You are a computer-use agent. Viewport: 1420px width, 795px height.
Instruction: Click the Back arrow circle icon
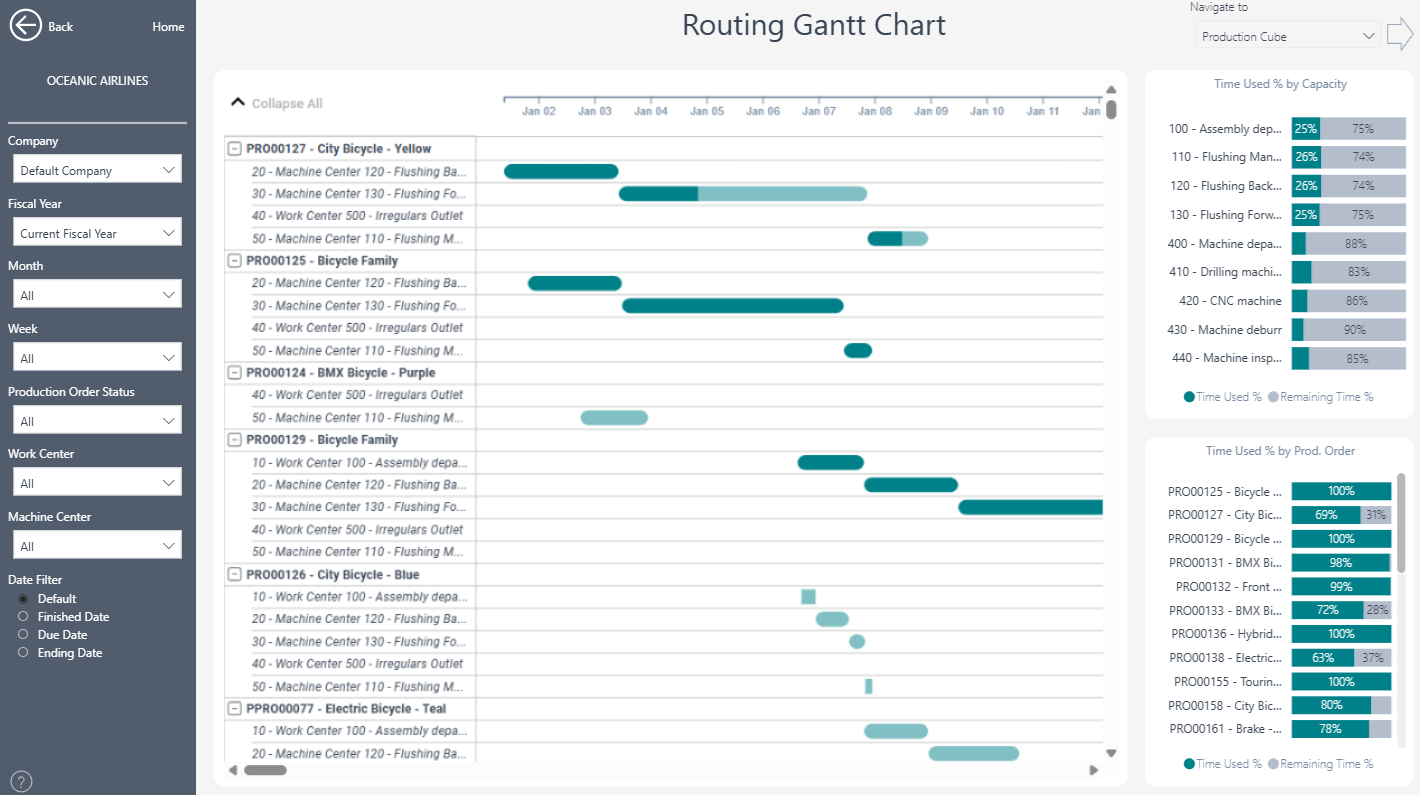pyautogui.click(x=26, y=26)
